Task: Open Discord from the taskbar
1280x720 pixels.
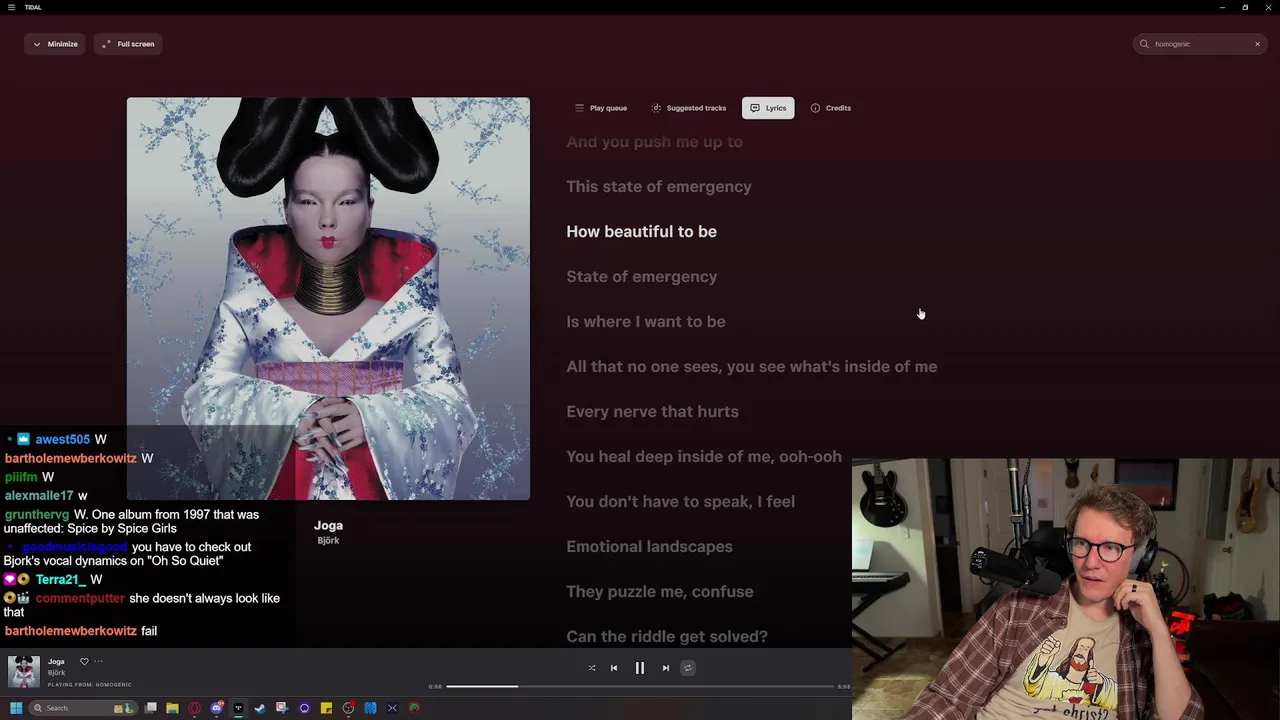Action: tap(216, 708)
